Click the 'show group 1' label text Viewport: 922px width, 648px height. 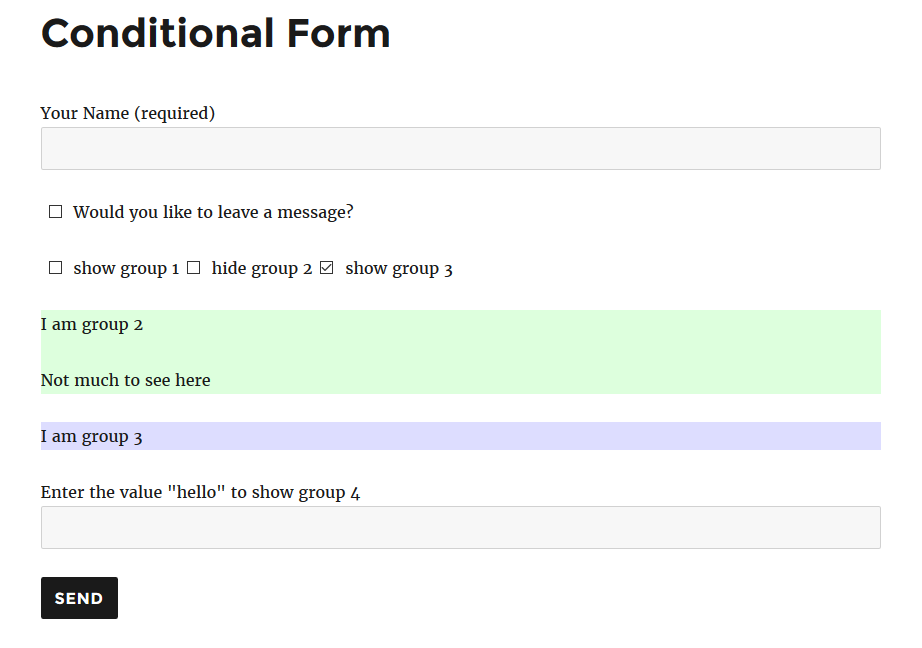126,269
